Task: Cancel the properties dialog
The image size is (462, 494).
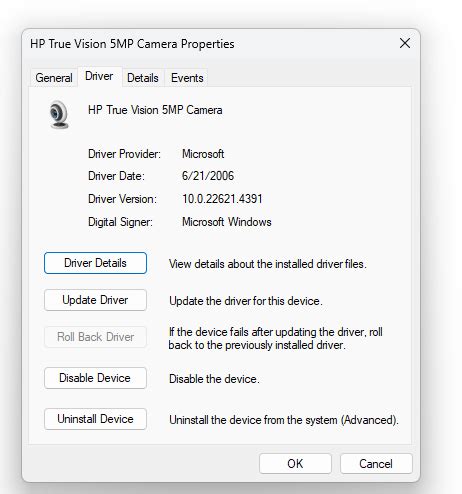Action: click(376, 464)
